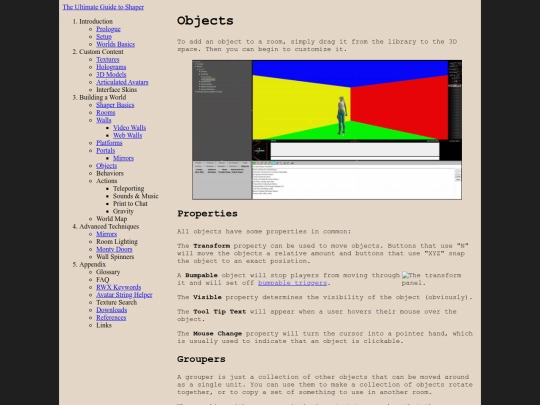Click the Glossary list item
Screen dimensions: 540x405
coord(108,272)
